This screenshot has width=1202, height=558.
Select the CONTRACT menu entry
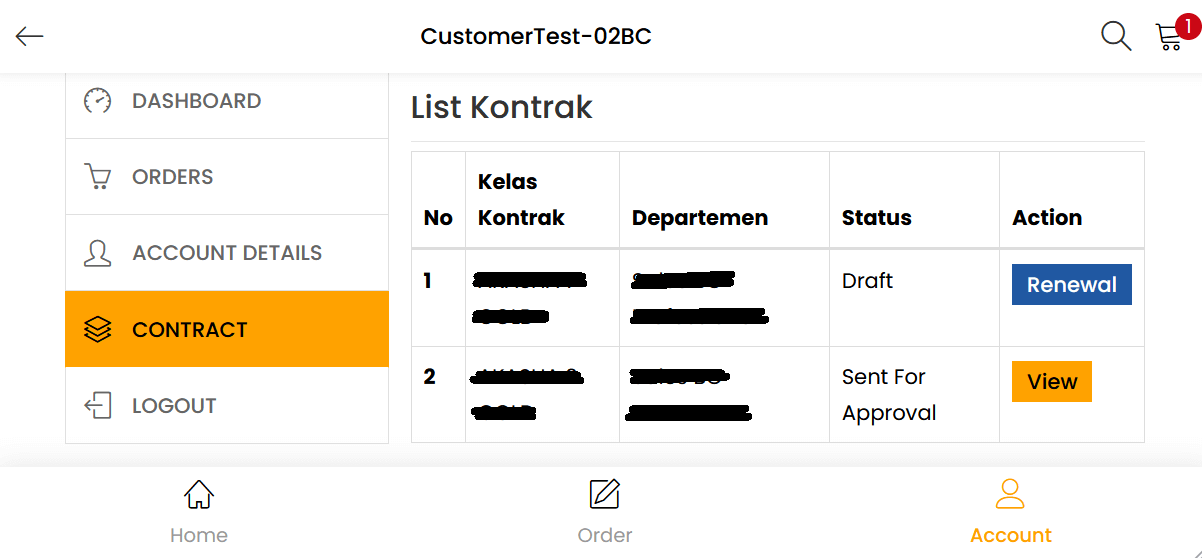point(189,330)
